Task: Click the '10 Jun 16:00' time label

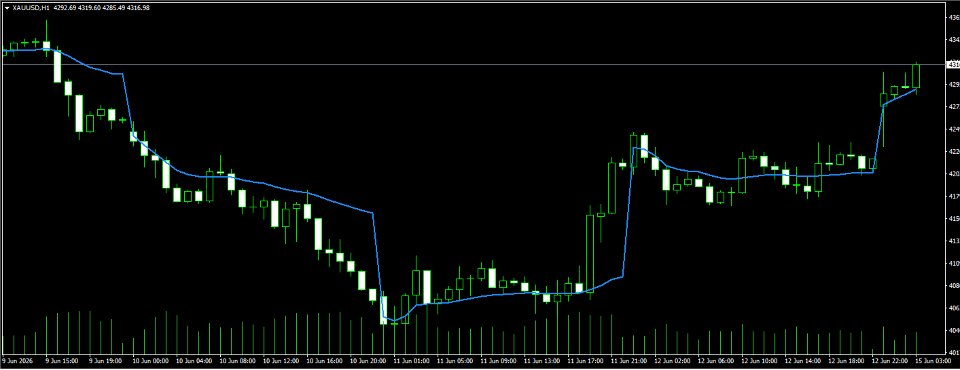Action: click(324, 361)
